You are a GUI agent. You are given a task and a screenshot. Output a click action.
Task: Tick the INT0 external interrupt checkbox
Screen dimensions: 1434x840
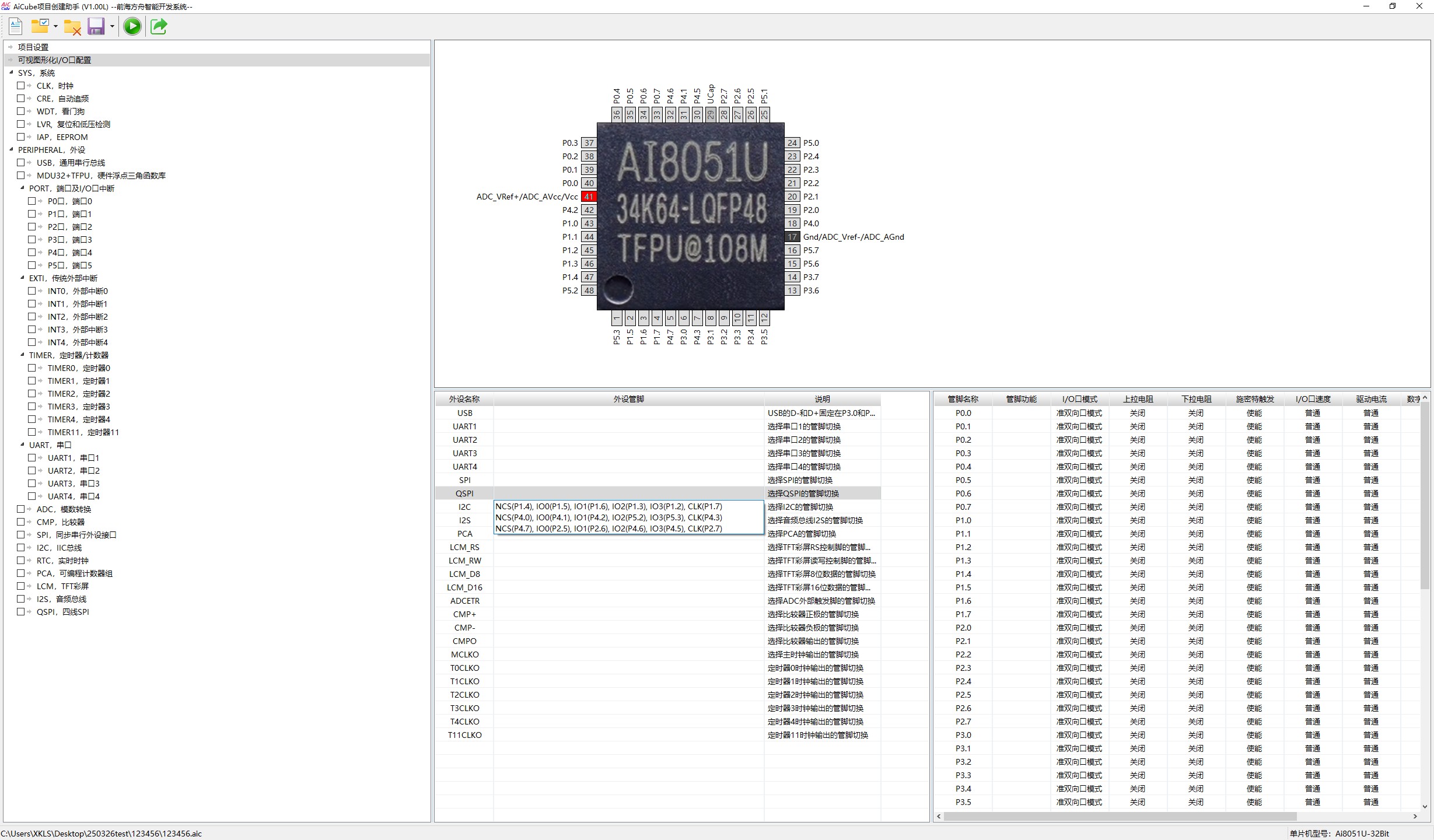pyautogui.click(x=32, y=291)
